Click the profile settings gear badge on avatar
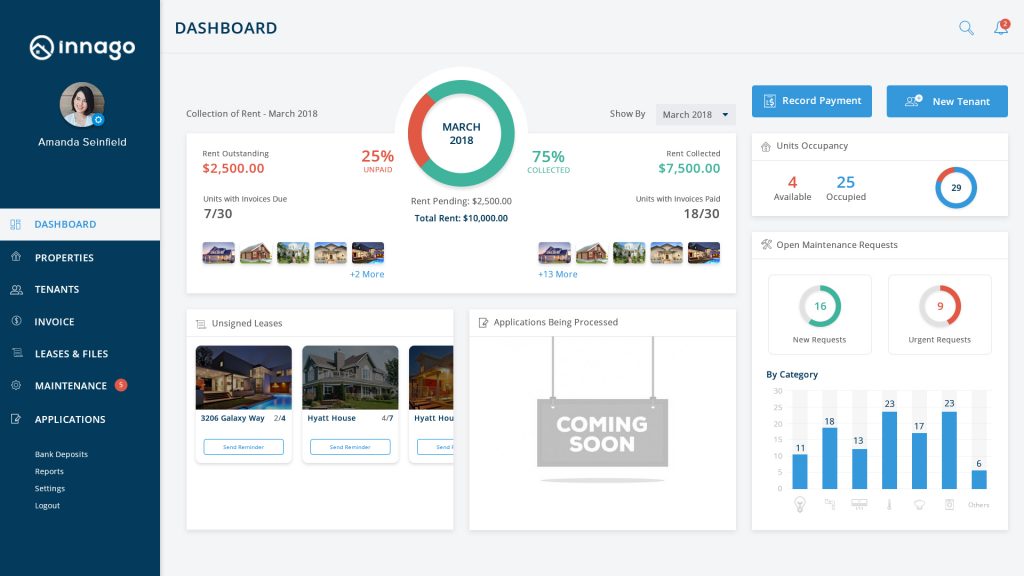This screenshot has height=576, width=1024. tap(98, 119)
